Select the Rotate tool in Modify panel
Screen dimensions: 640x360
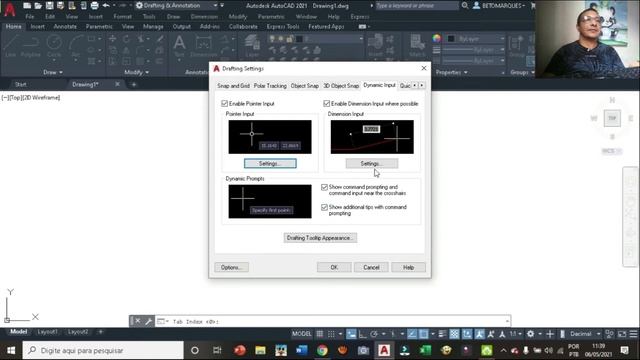tap(126, 39)
